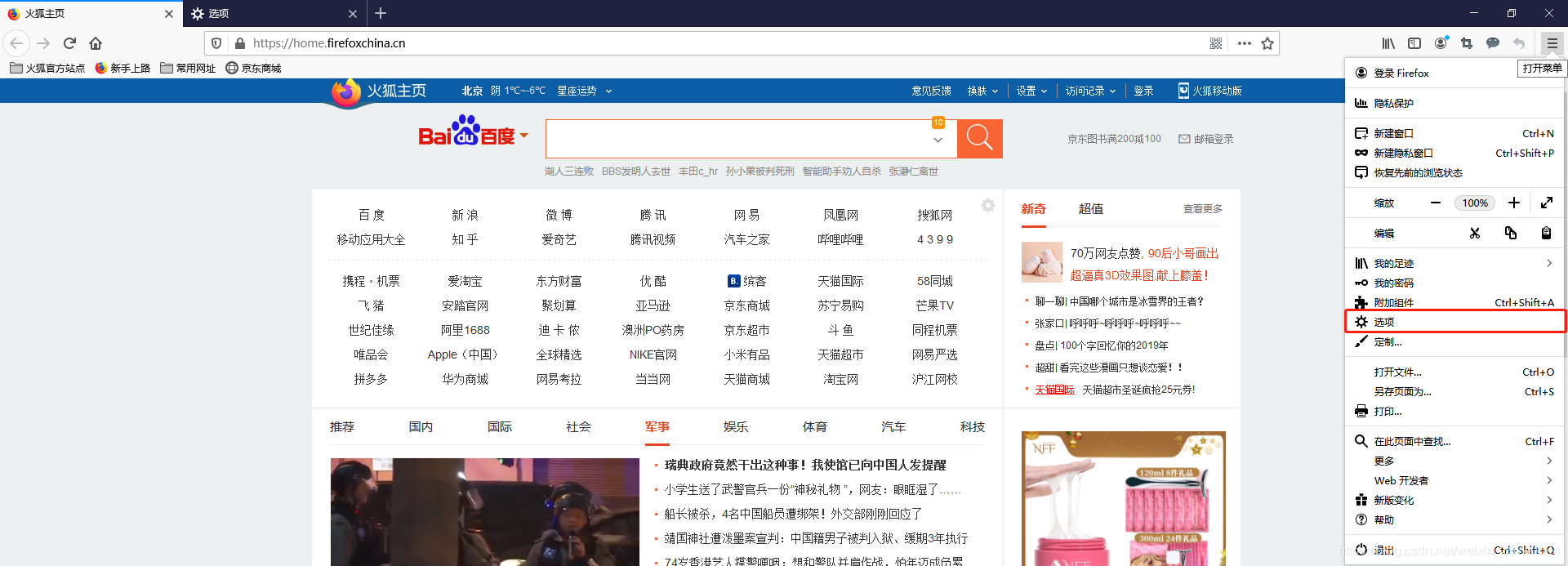Expand the Web 开发者 submenu
This screenshot has width=1568, height=566.
click(x=1455, y=480)
